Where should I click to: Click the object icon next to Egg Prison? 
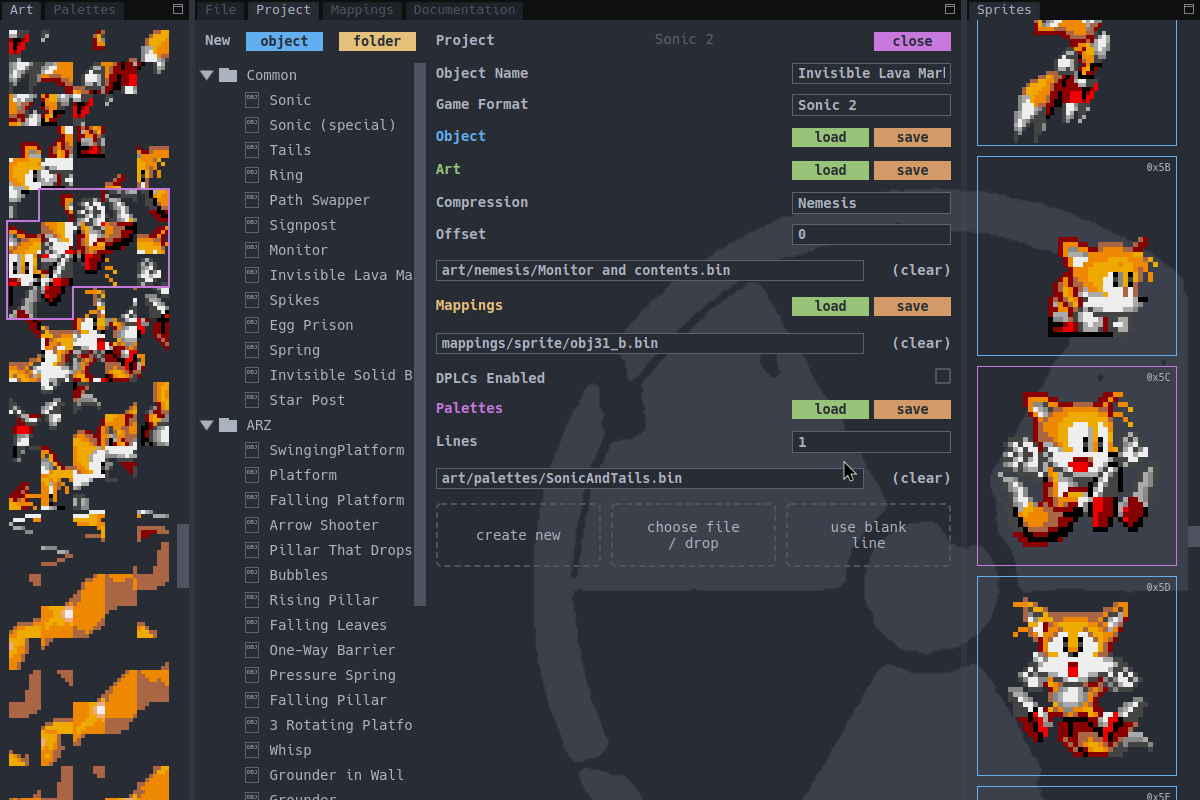251,325
